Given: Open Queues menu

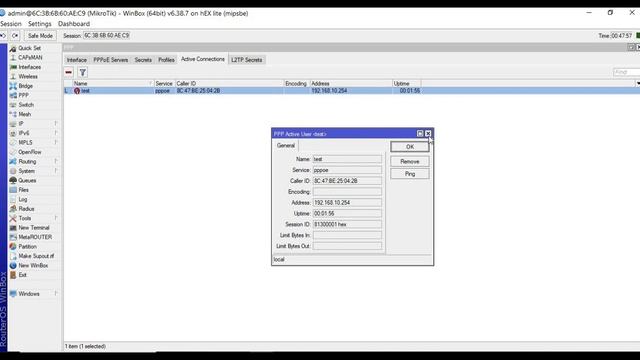Looking at the screenshot, I should pos(27,180).
